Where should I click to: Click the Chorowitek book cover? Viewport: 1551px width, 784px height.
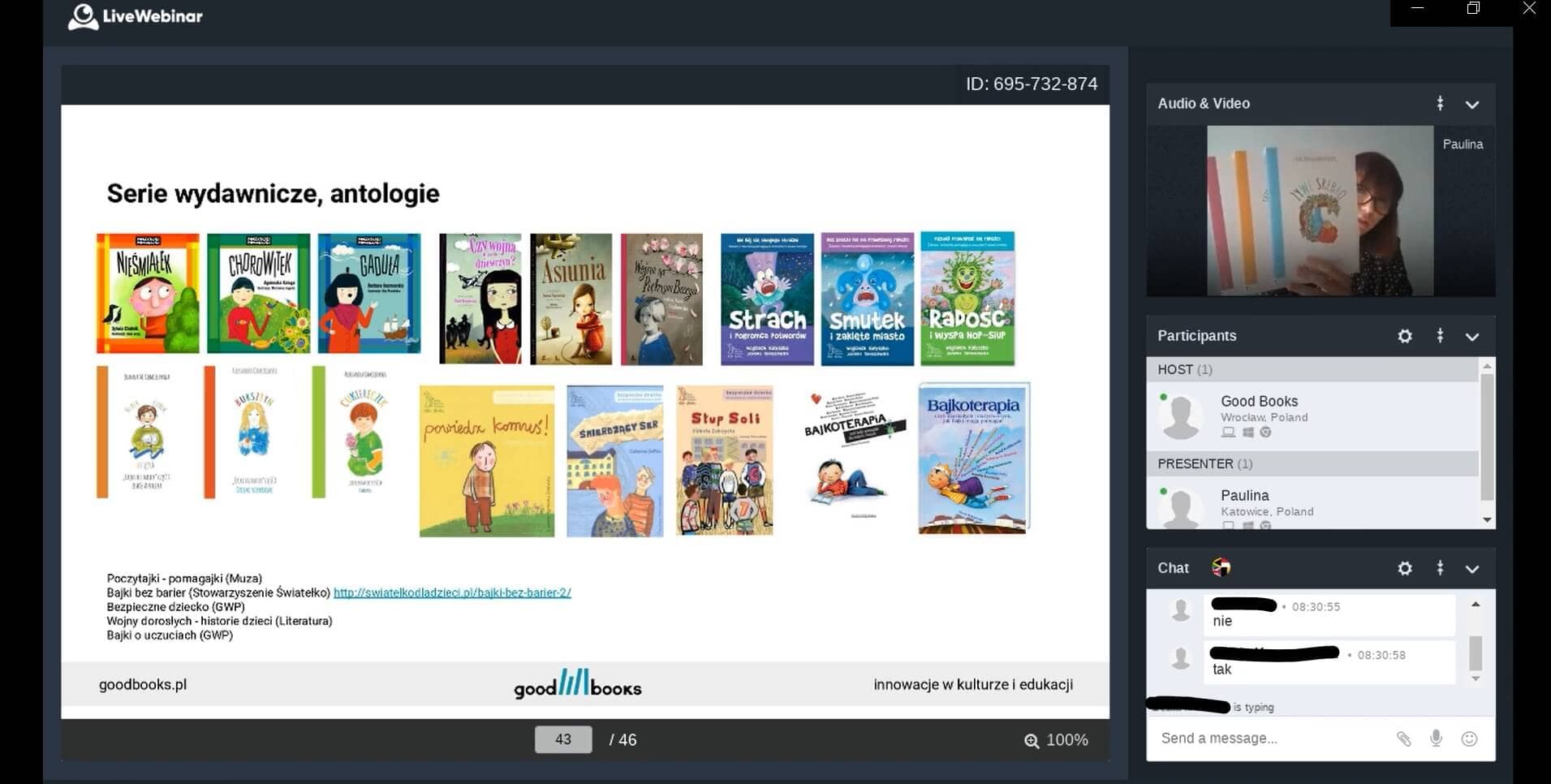pyautogui.click(x=258, y=294)
